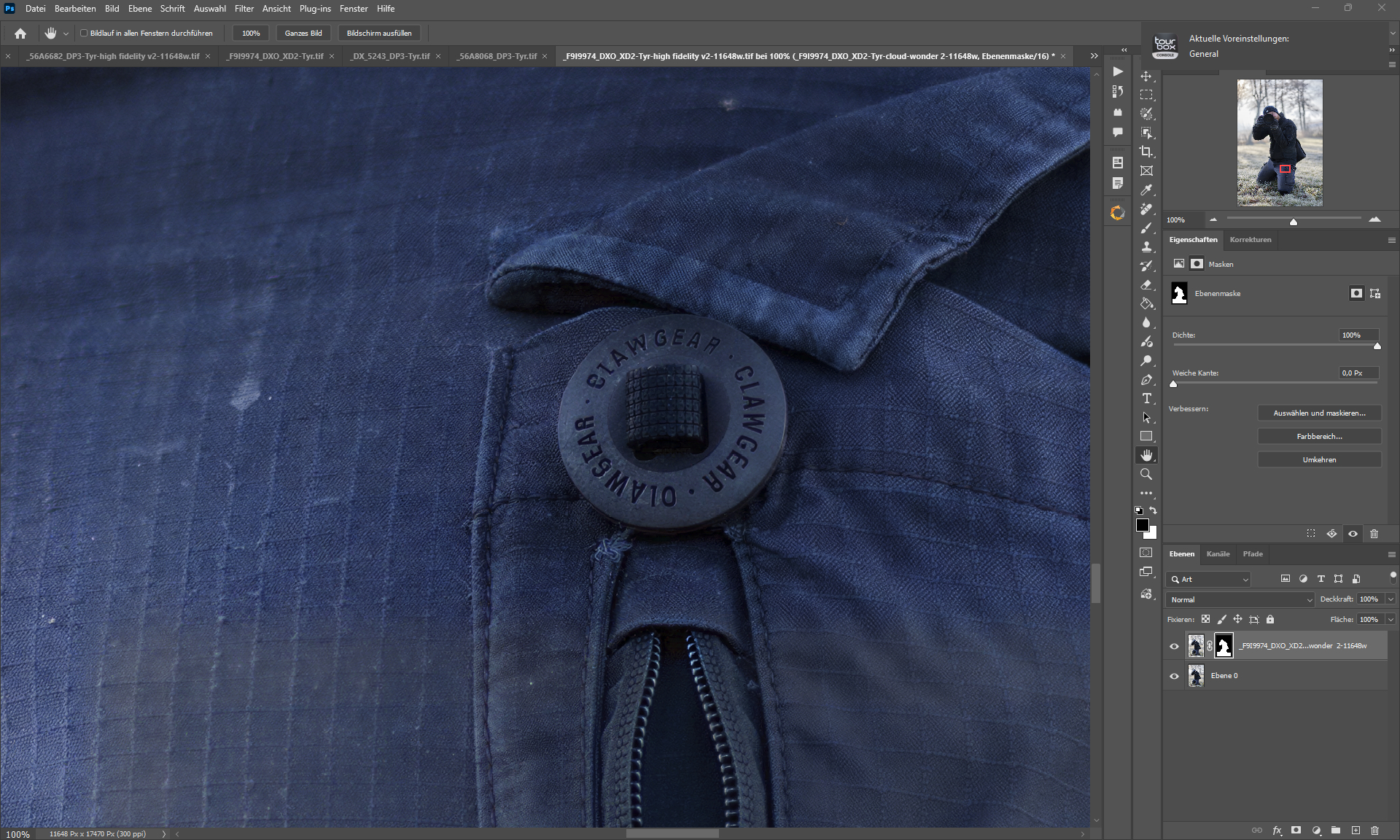Screen dimensions: 1400x840
Task: Select the Crop tool
Action: 1146,152
